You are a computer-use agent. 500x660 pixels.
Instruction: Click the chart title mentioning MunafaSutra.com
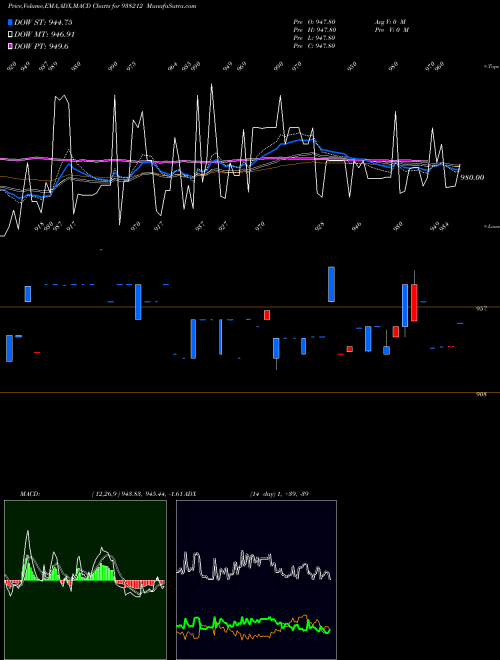pos(102,6)
